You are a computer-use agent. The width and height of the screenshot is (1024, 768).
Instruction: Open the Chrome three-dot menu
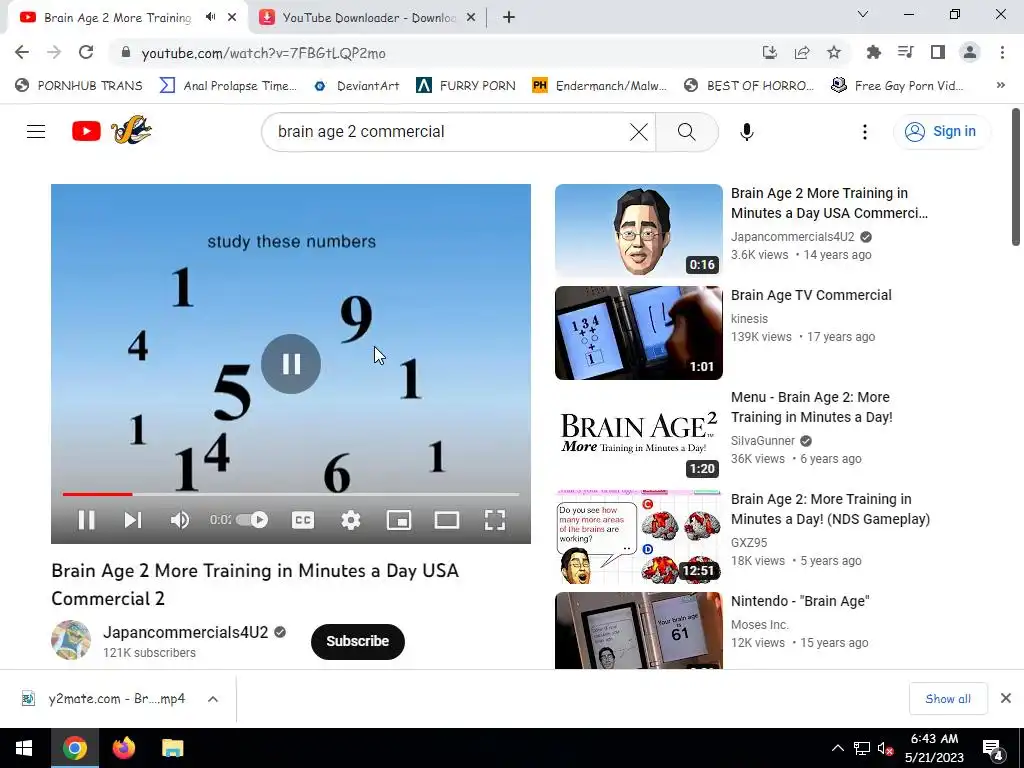[x=1002, y=52]
